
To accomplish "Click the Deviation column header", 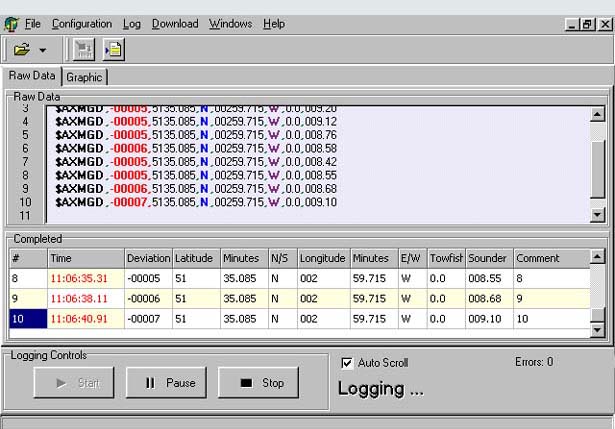I will click(148, 258).
